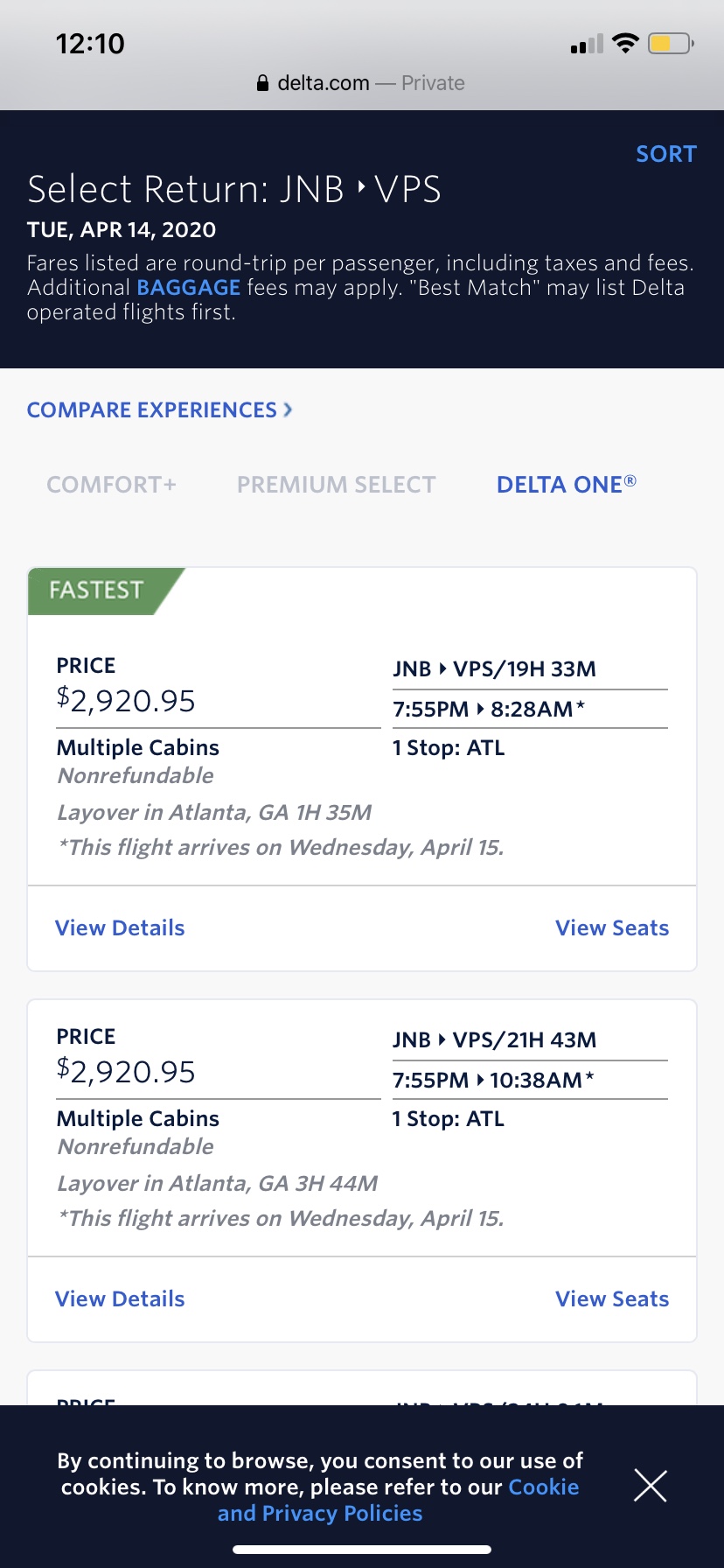Viewport: 724px width, 1568px height.
Task: View Seats for the 10:38AM arrival flight
Action: coord(612,1298)
